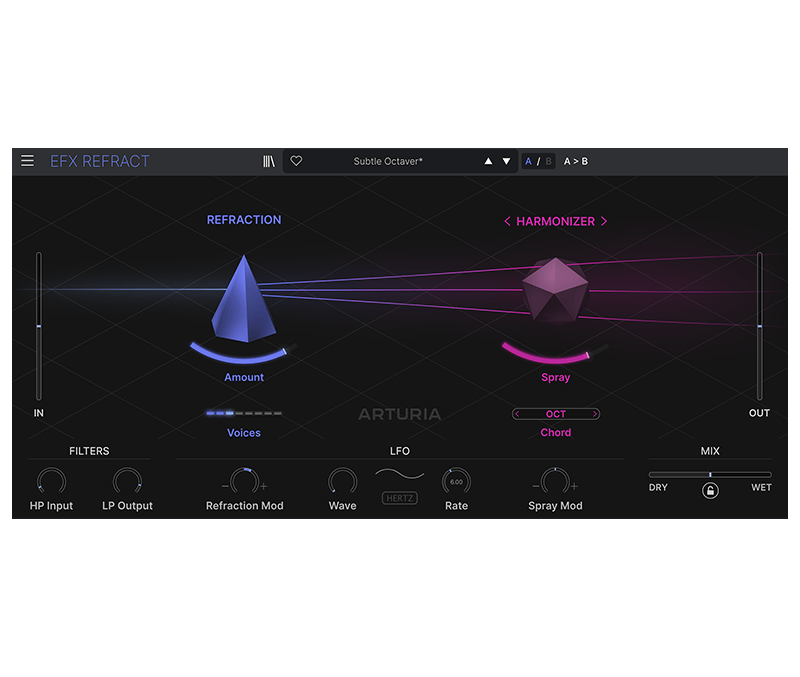Screen dimensions: 800x677
Task: Click the Amount label
Action: (244, 377)
